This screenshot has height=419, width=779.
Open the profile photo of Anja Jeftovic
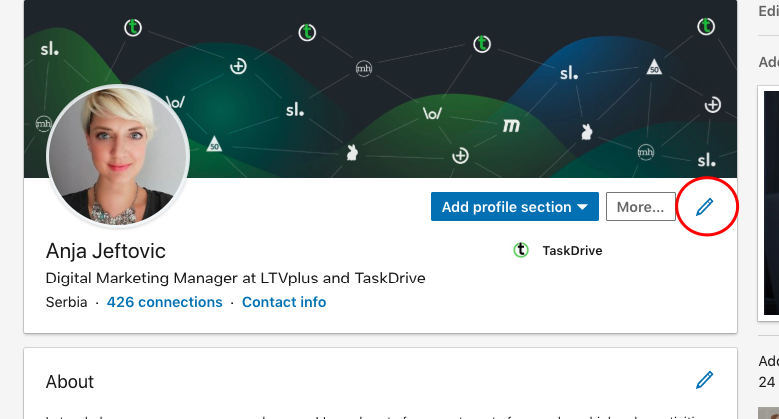(x=118, y=156)
